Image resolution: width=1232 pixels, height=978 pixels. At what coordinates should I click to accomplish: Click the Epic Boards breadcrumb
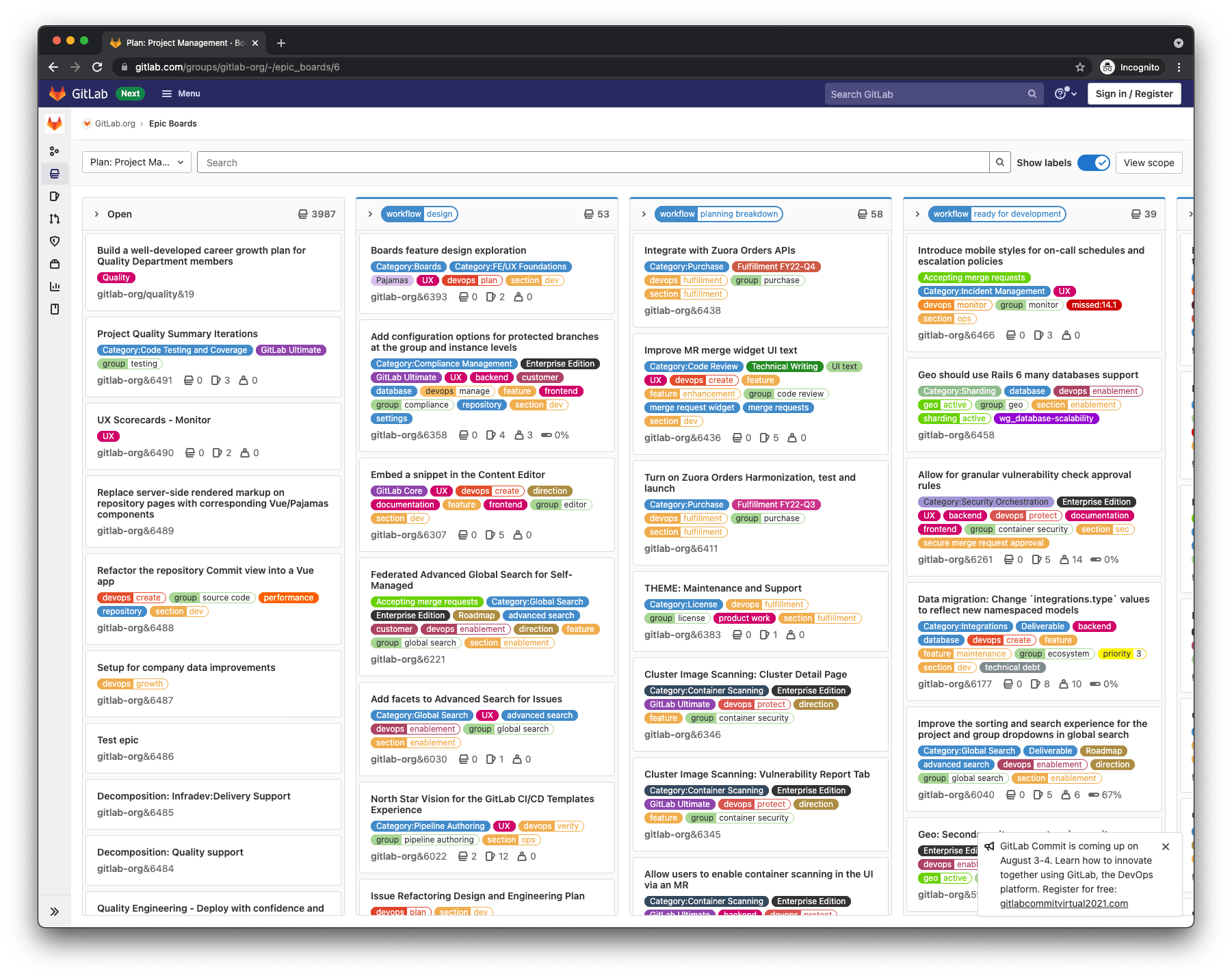point(173,124)
